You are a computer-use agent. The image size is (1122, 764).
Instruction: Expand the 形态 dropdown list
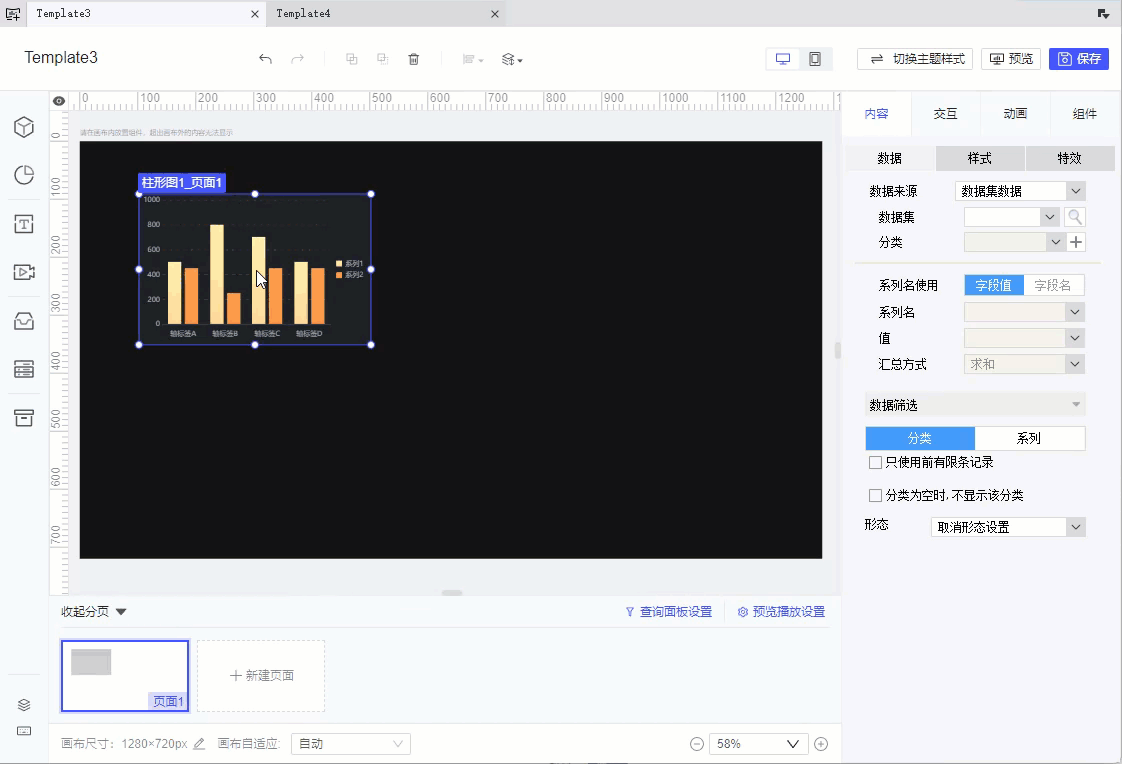point(1008,527)
